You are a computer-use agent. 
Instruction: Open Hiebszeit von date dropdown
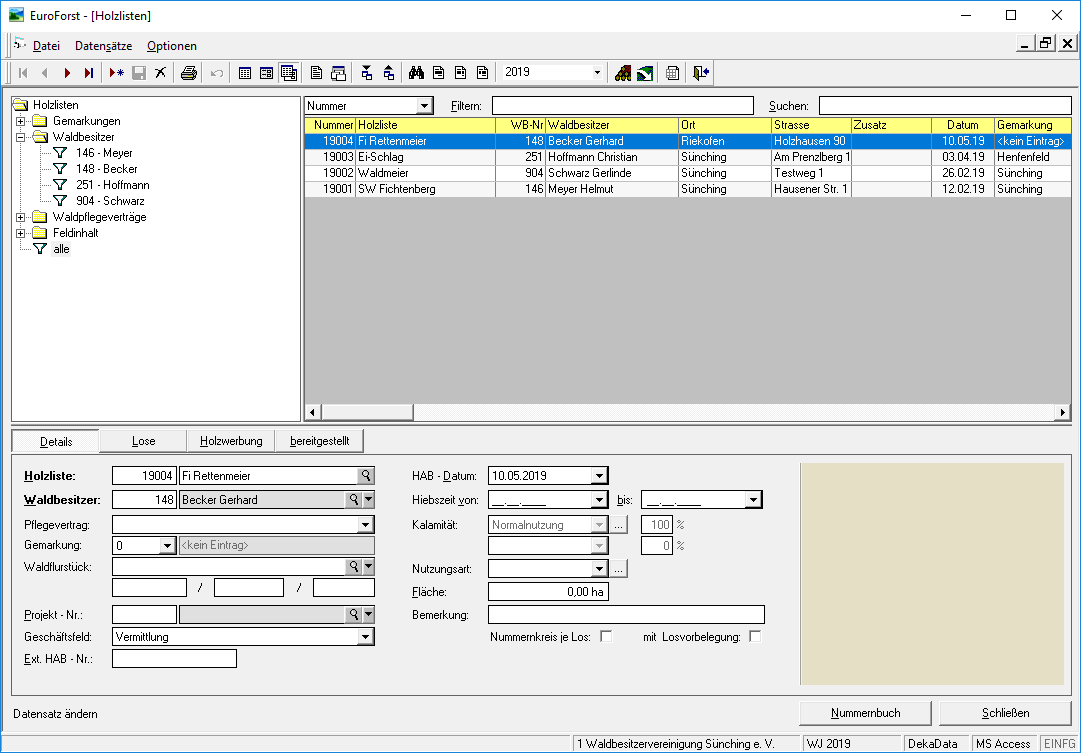[x=600, y=500]
